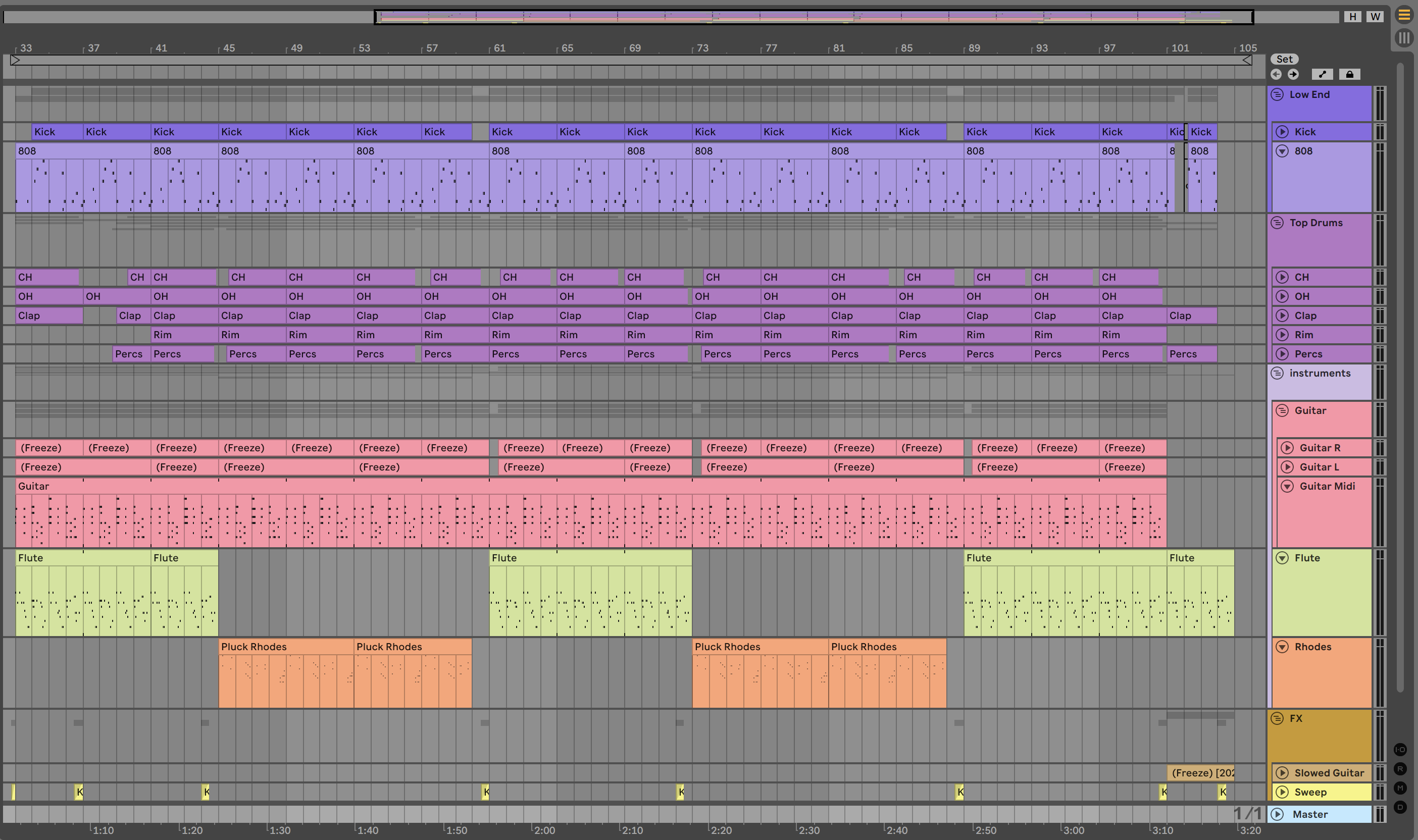Collapse the Flute track unfold arrow
The width and height of the screenshot is (1418, 840).
click(1282, 558)
